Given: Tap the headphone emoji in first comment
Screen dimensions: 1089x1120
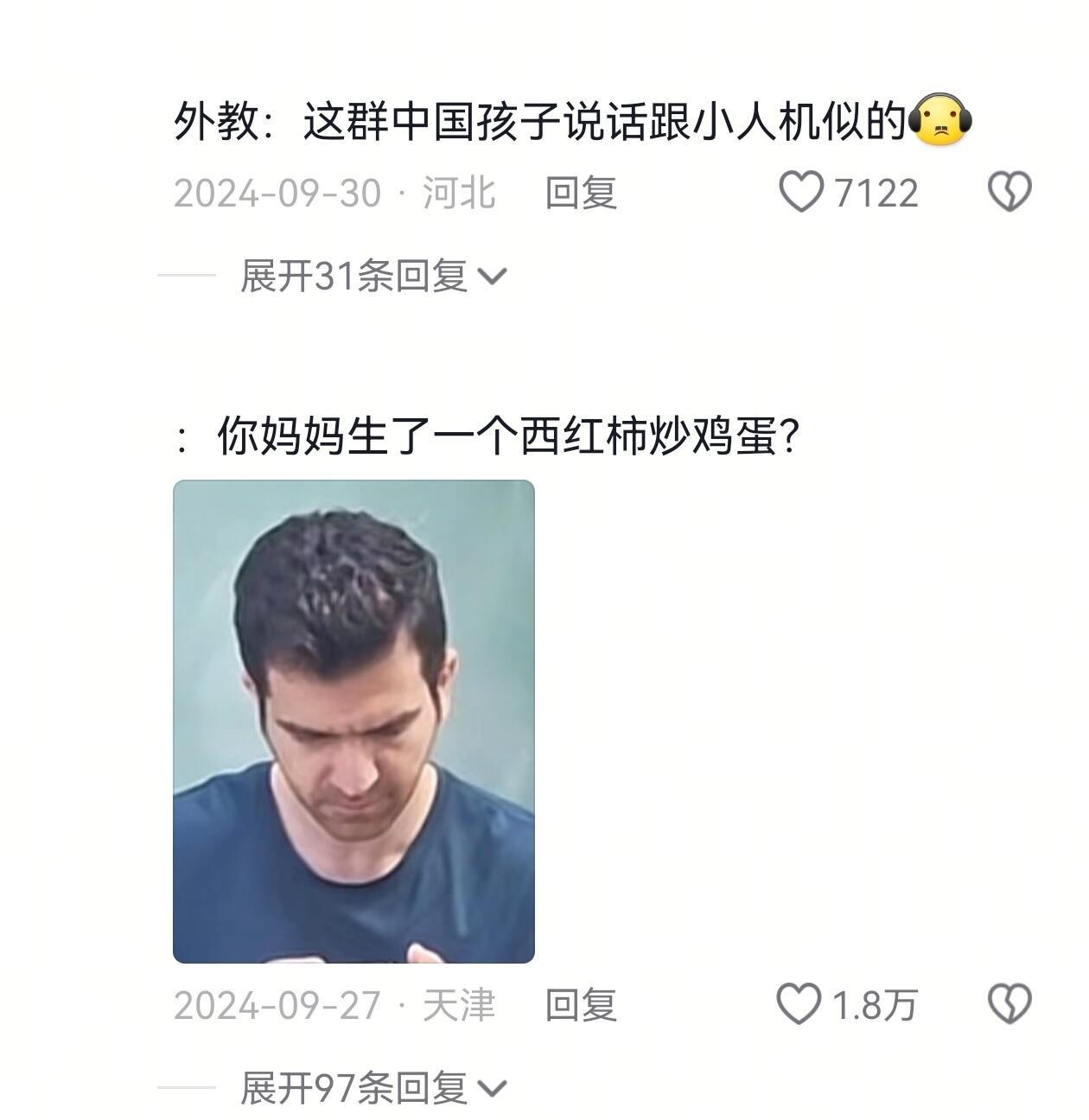Looking at the screenshot, I should [940, 121].
